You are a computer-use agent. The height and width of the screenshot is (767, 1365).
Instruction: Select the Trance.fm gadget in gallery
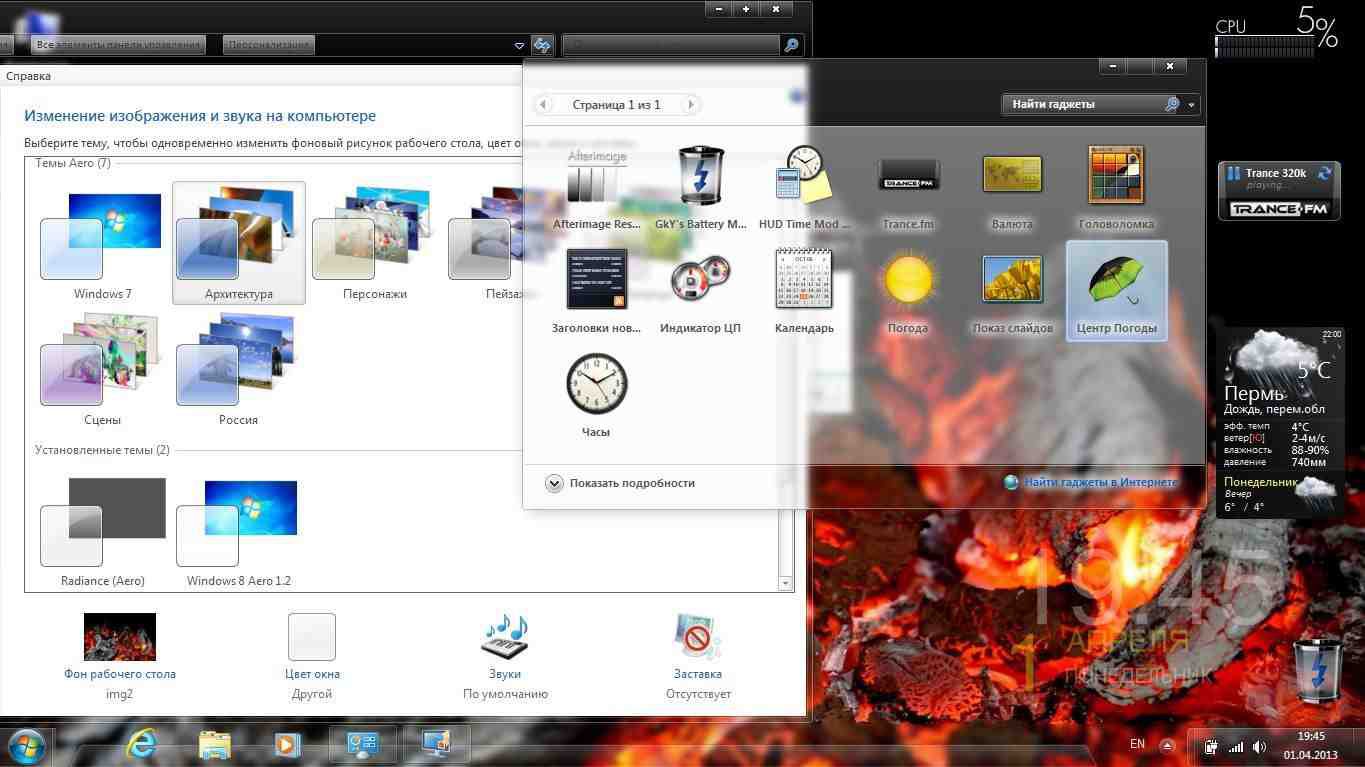908,176
